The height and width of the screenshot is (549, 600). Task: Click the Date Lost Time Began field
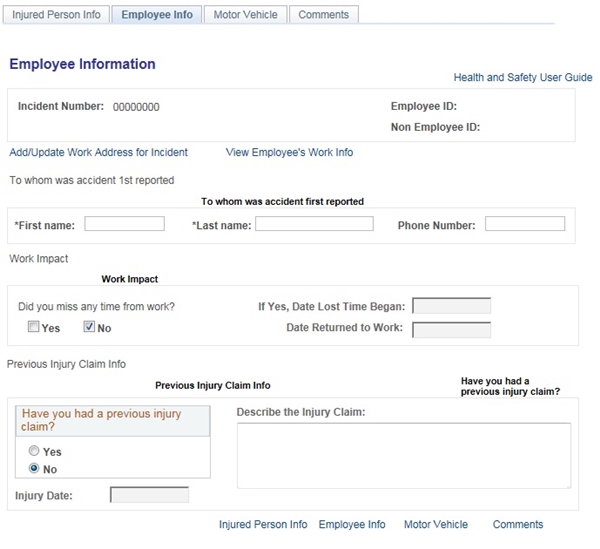click(451, 306)
